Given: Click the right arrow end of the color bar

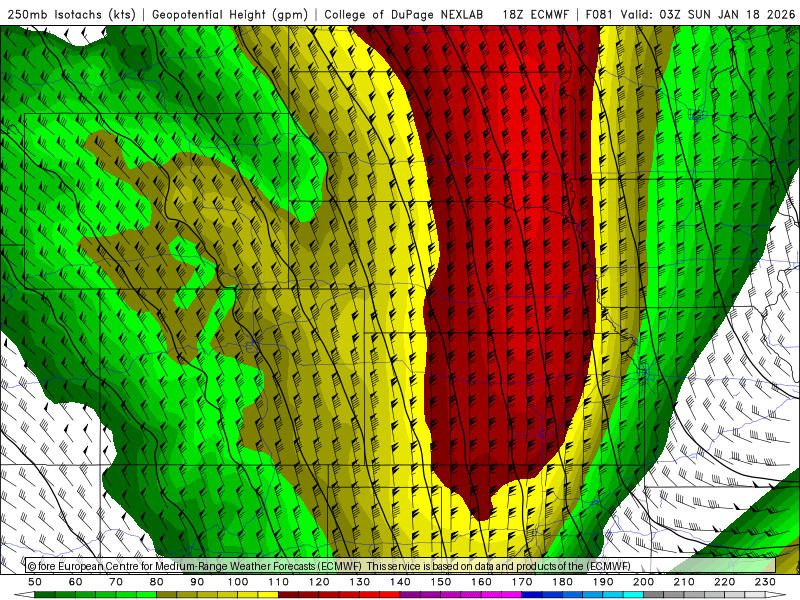Looking at the screenshot, I should [x=776, y=595].
